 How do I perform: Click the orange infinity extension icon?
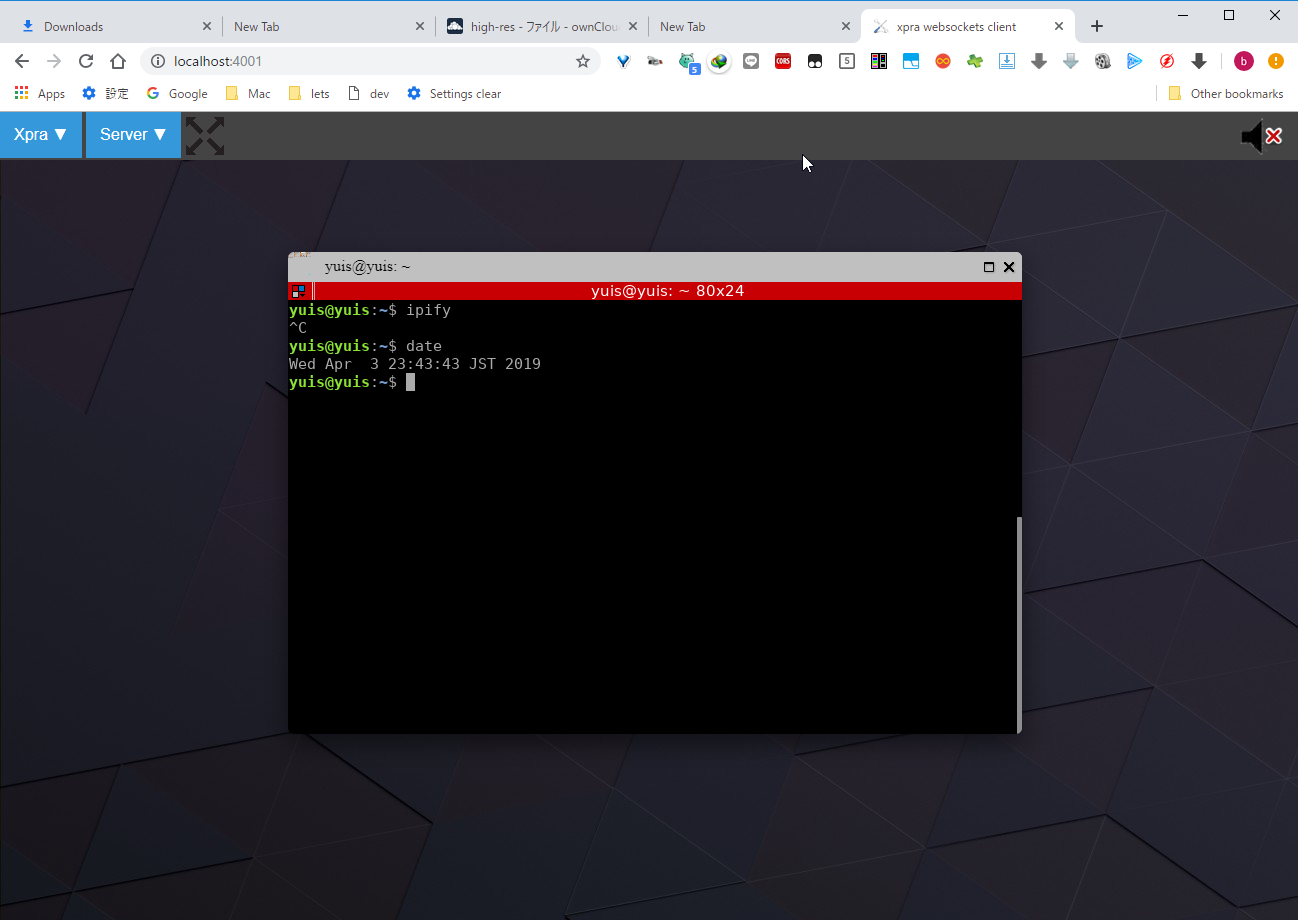pos(942,62)
